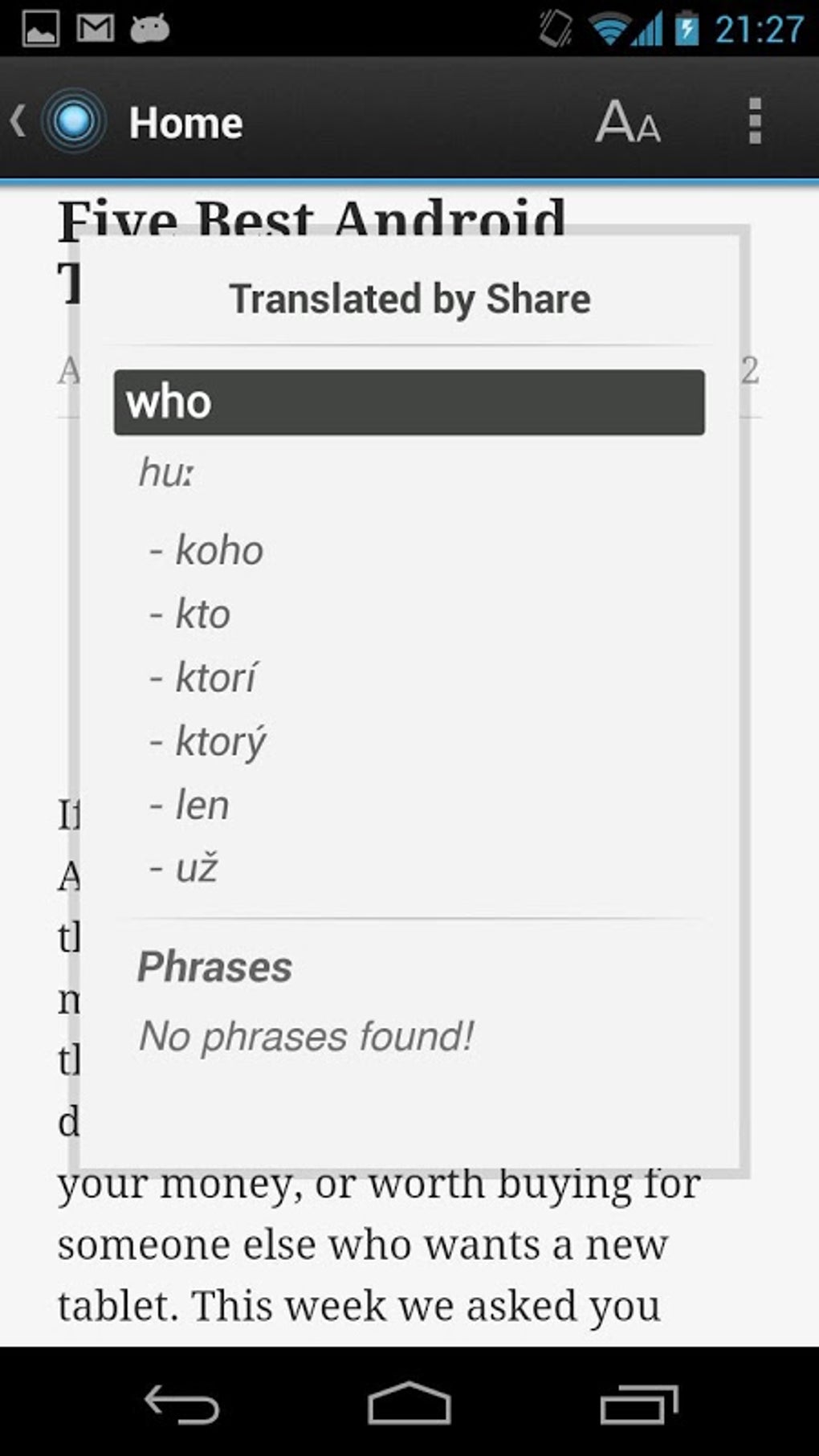Tap the Android debug notification icon
The height and width of the screenshot is (1456, 819).
tap(149, 29)
